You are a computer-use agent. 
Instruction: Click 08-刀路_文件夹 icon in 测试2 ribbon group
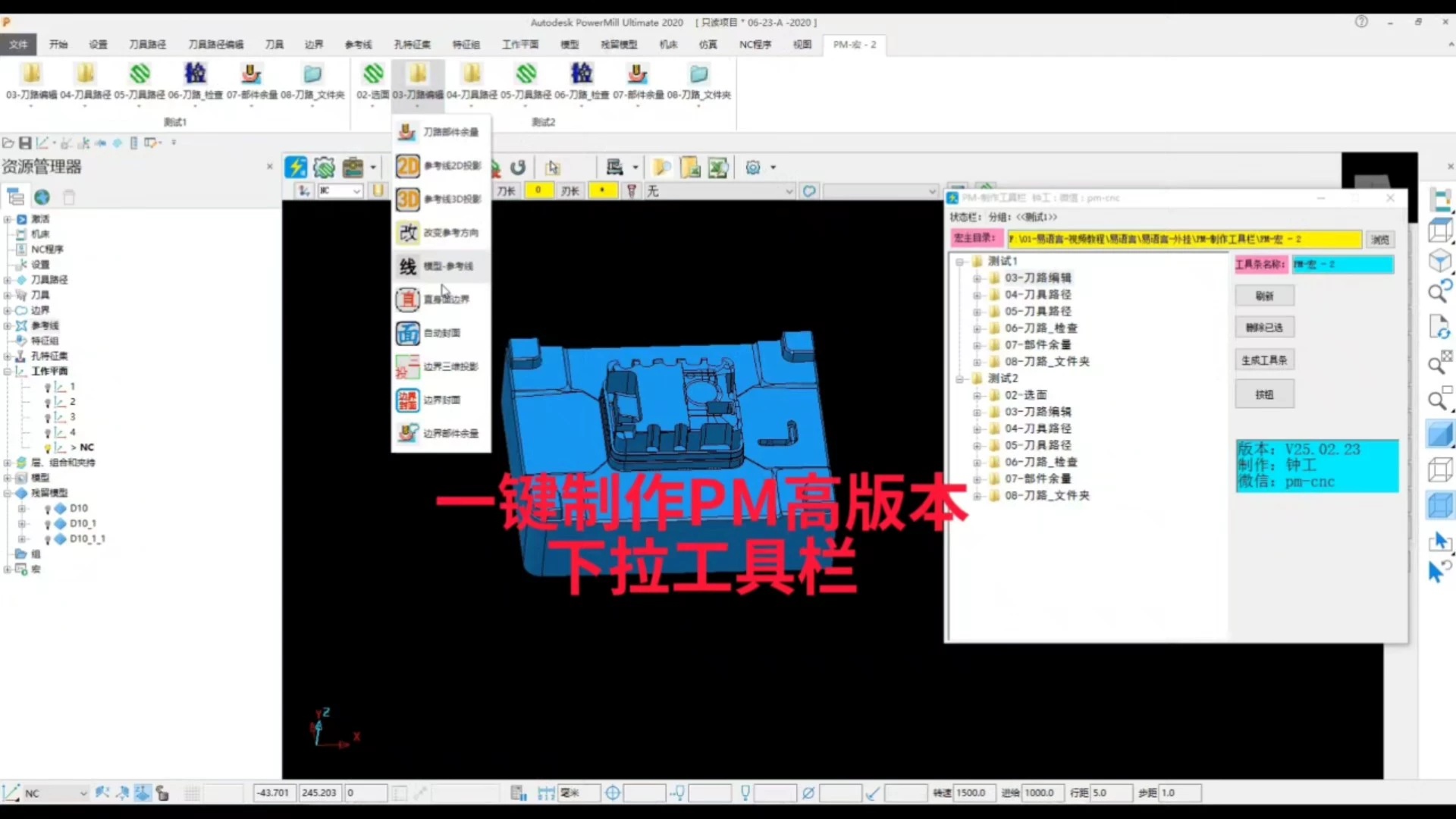698,74
